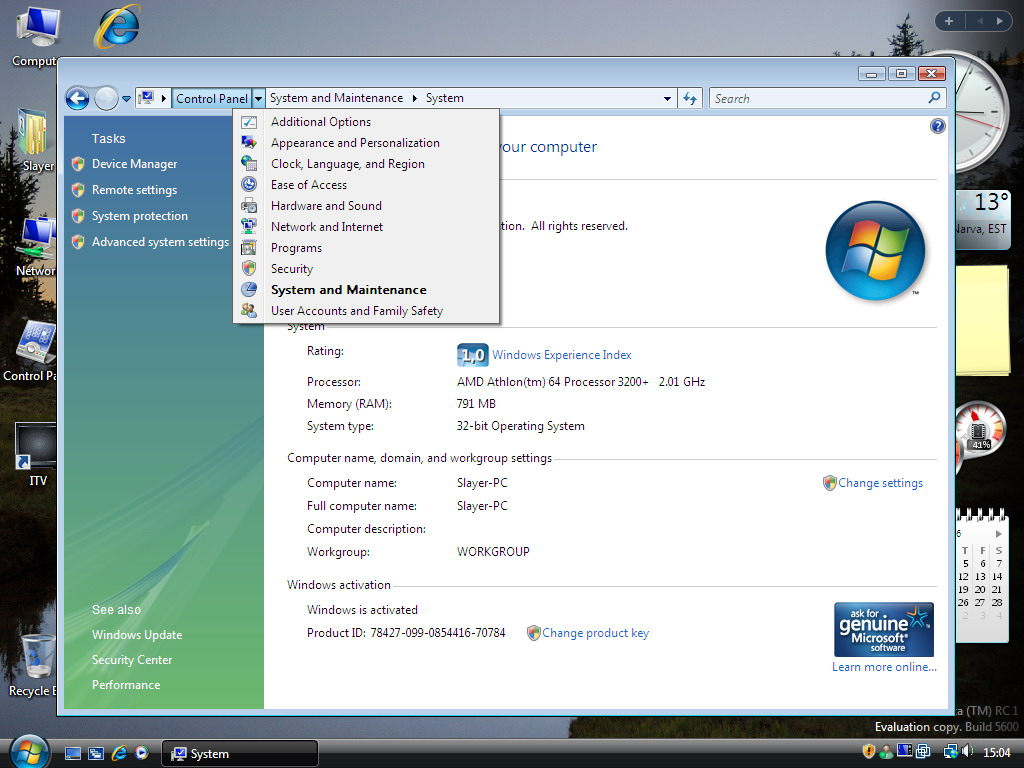
Task: Click the System taskbar button
Action: (x=240, y=754)
